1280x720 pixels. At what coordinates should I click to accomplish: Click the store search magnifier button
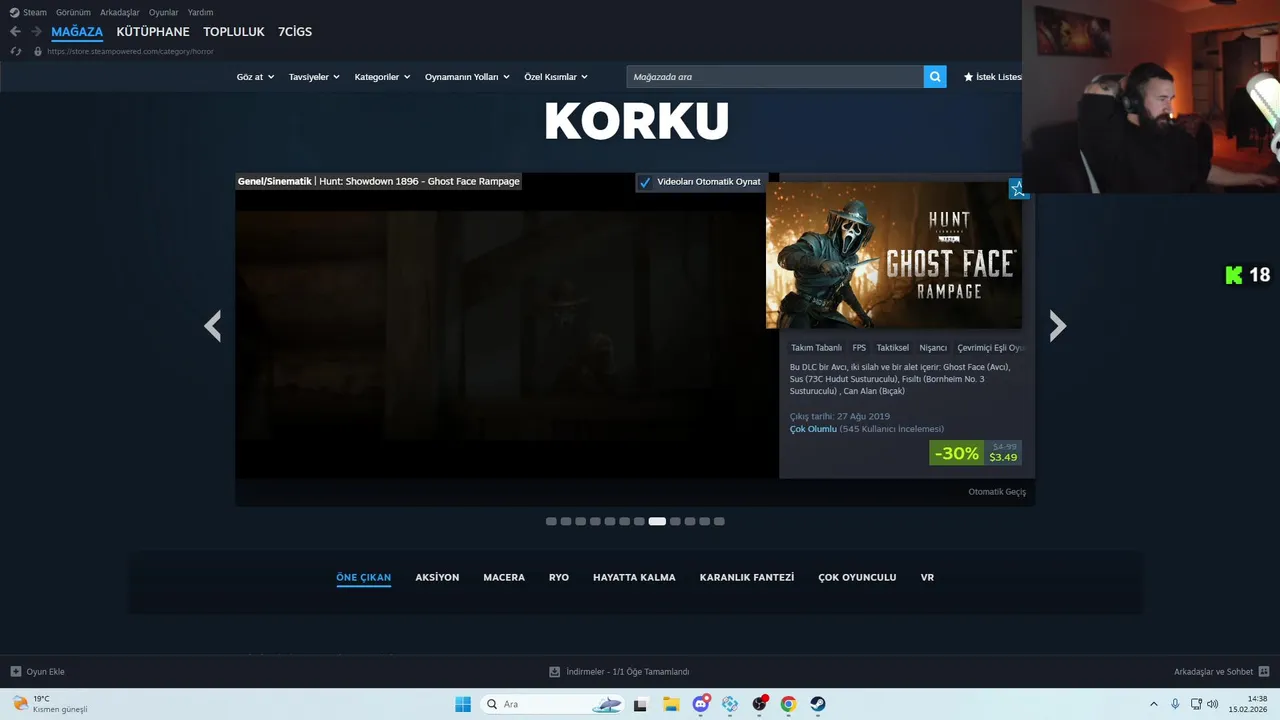point(935,77)
